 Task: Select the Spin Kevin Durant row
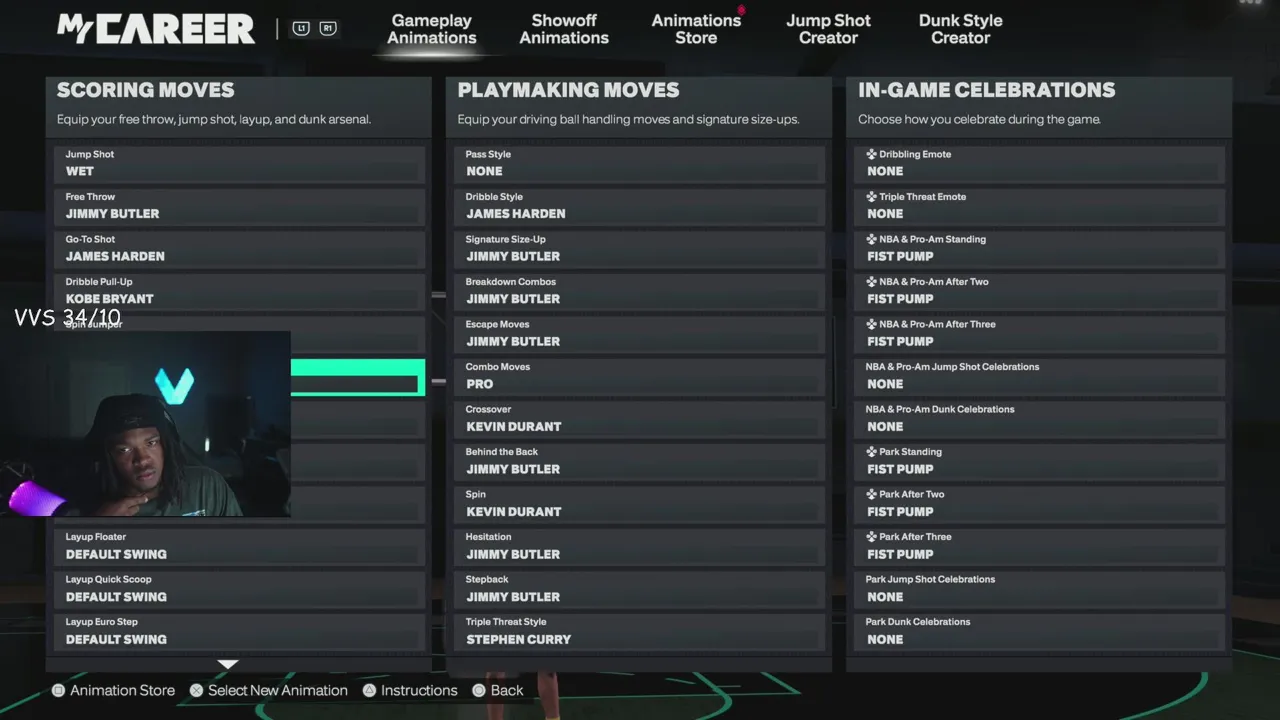(640, 504)
